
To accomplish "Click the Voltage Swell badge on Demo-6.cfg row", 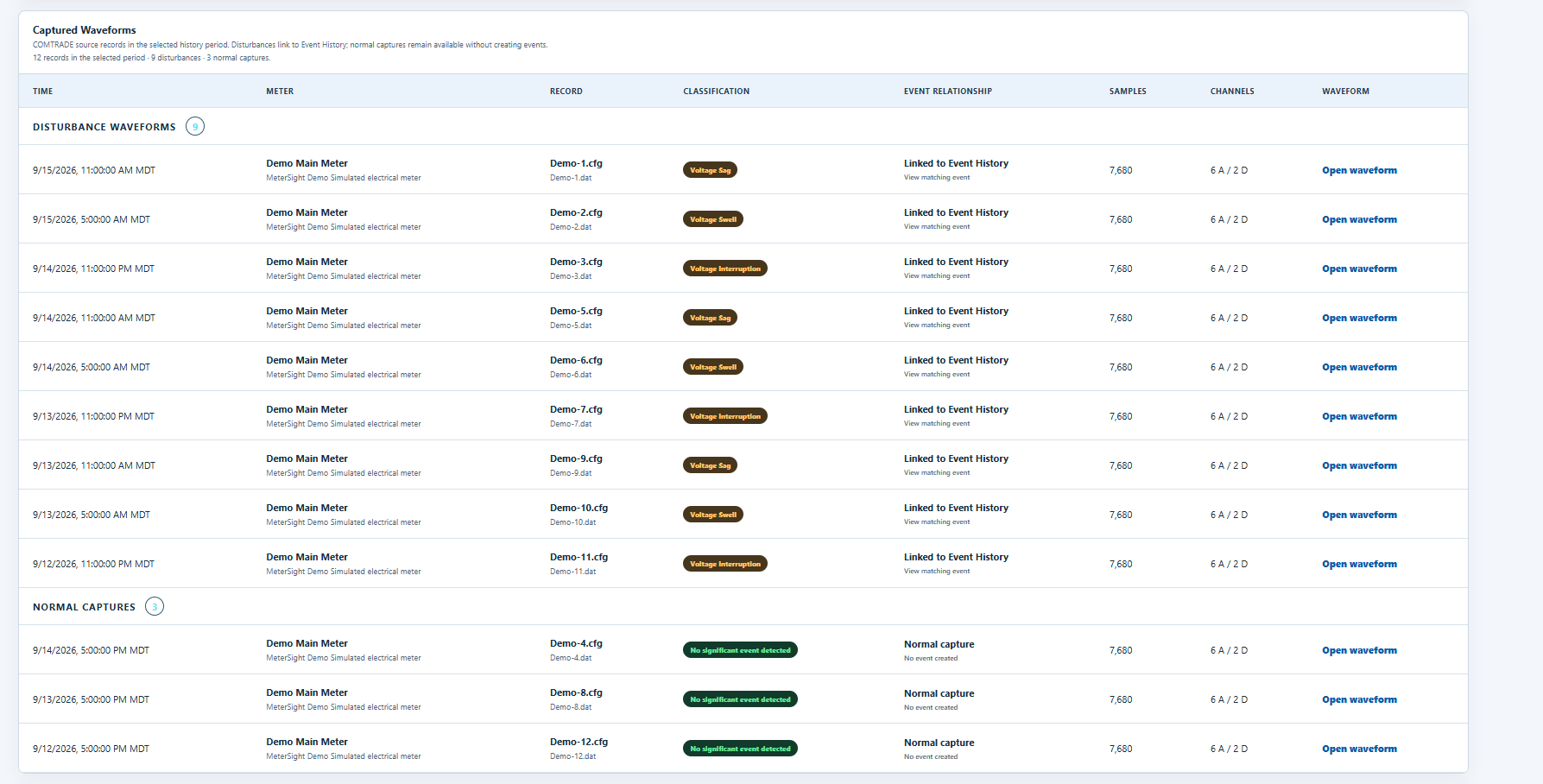I will [x=713, y=367].
